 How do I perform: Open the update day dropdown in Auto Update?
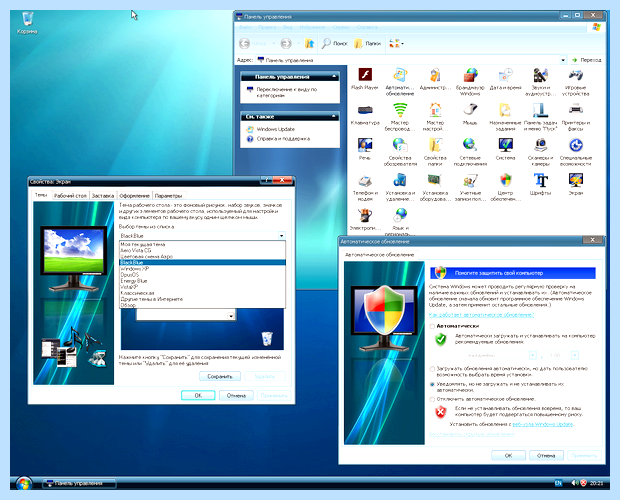(x=533, y=355)
